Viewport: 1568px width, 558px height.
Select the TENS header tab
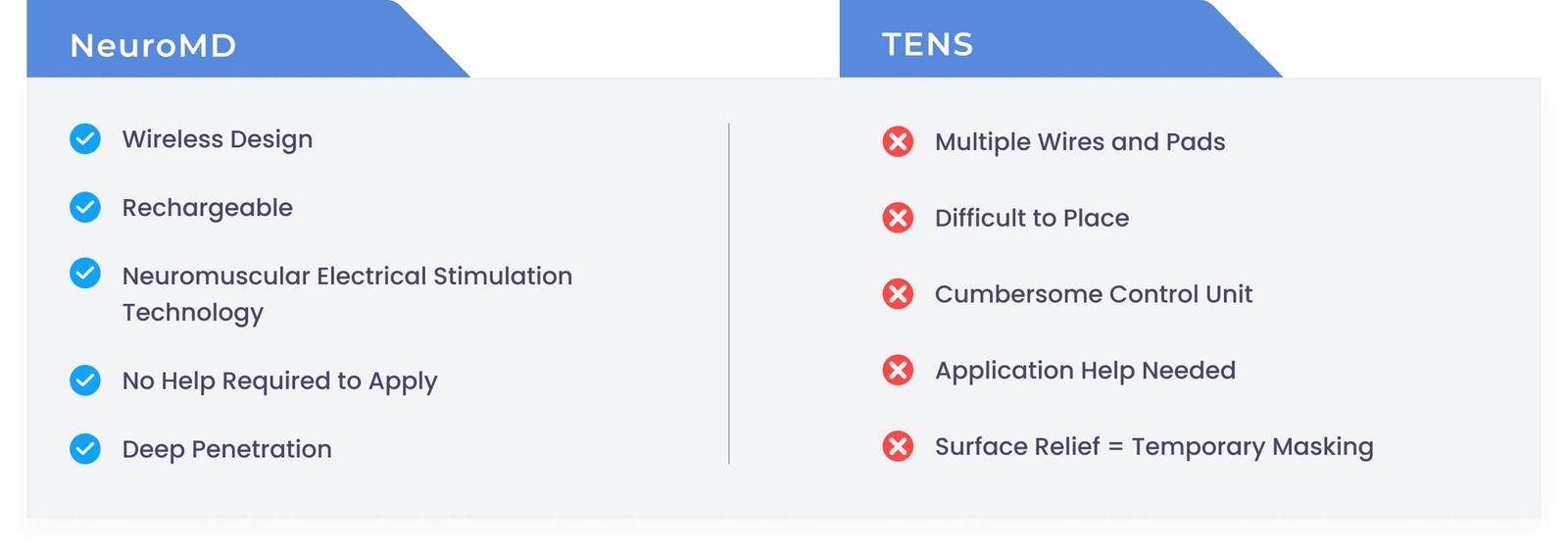927,44
